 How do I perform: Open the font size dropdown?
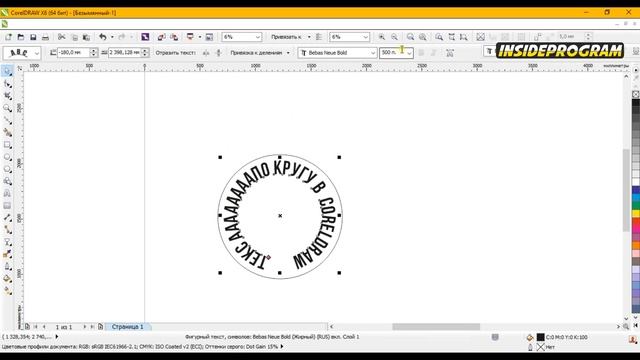[x=409, y=53]
